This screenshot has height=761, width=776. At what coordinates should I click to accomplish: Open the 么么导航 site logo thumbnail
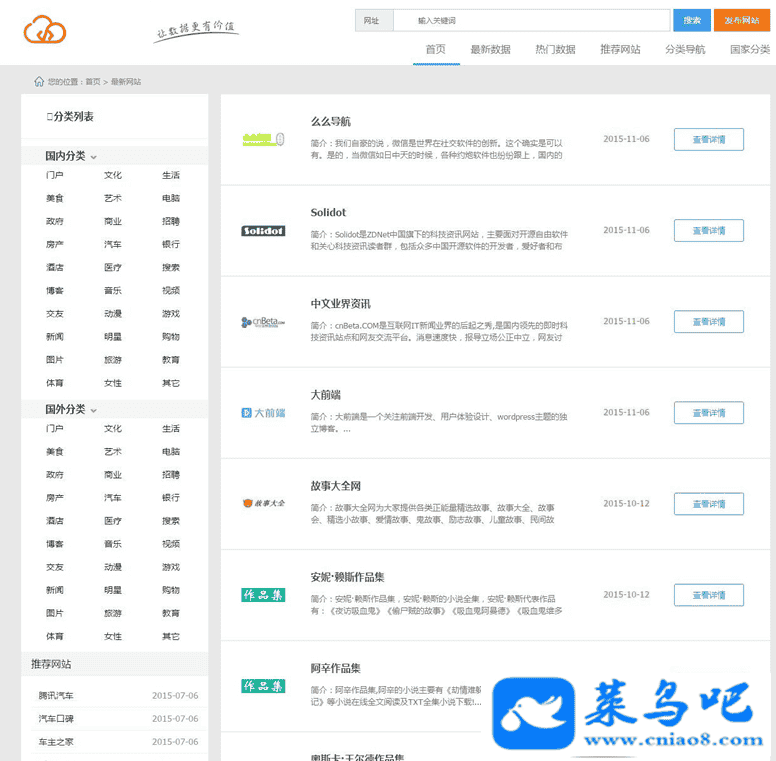click(263, 140)
